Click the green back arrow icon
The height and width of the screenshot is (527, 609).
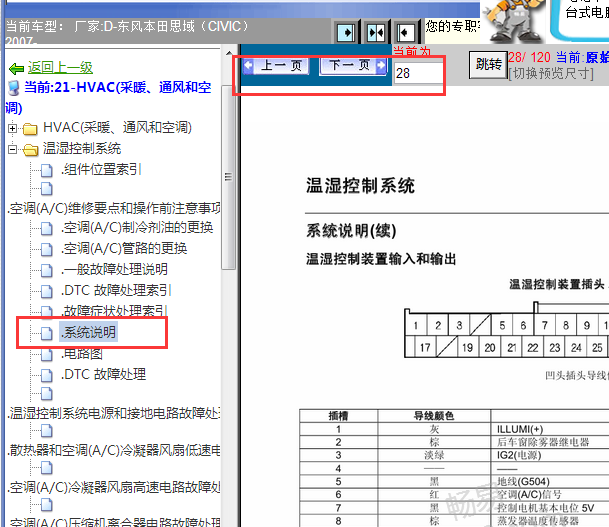[16, 69]
